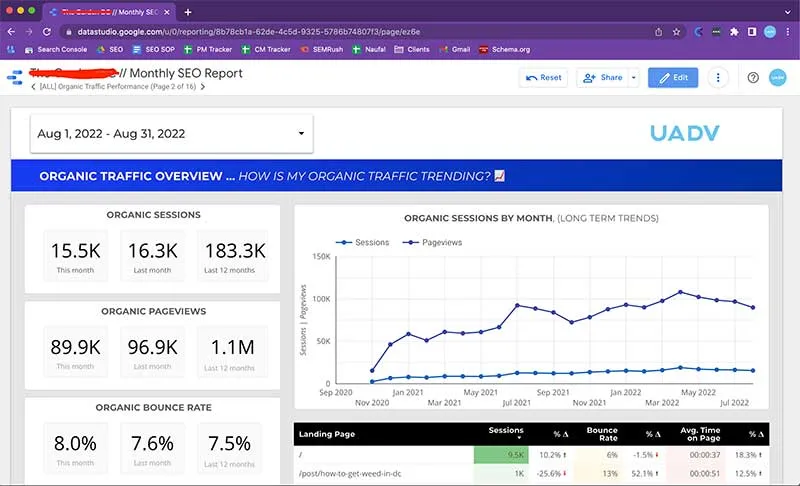Open the date range dropdown
800x486 pixels.
tap(171, 134)
